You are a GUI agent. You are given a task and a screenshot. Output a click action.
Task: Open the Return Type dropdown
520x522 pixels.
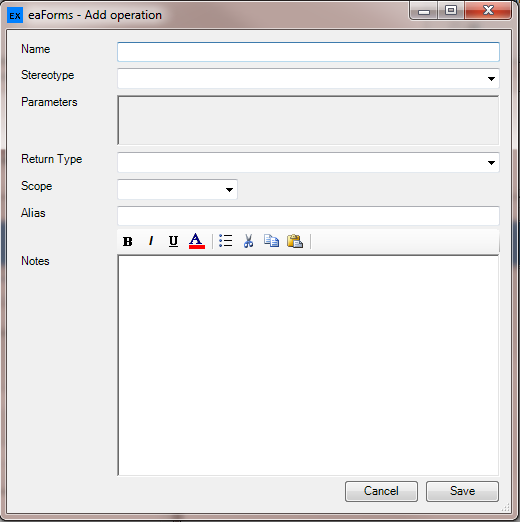tap(491, 163)
